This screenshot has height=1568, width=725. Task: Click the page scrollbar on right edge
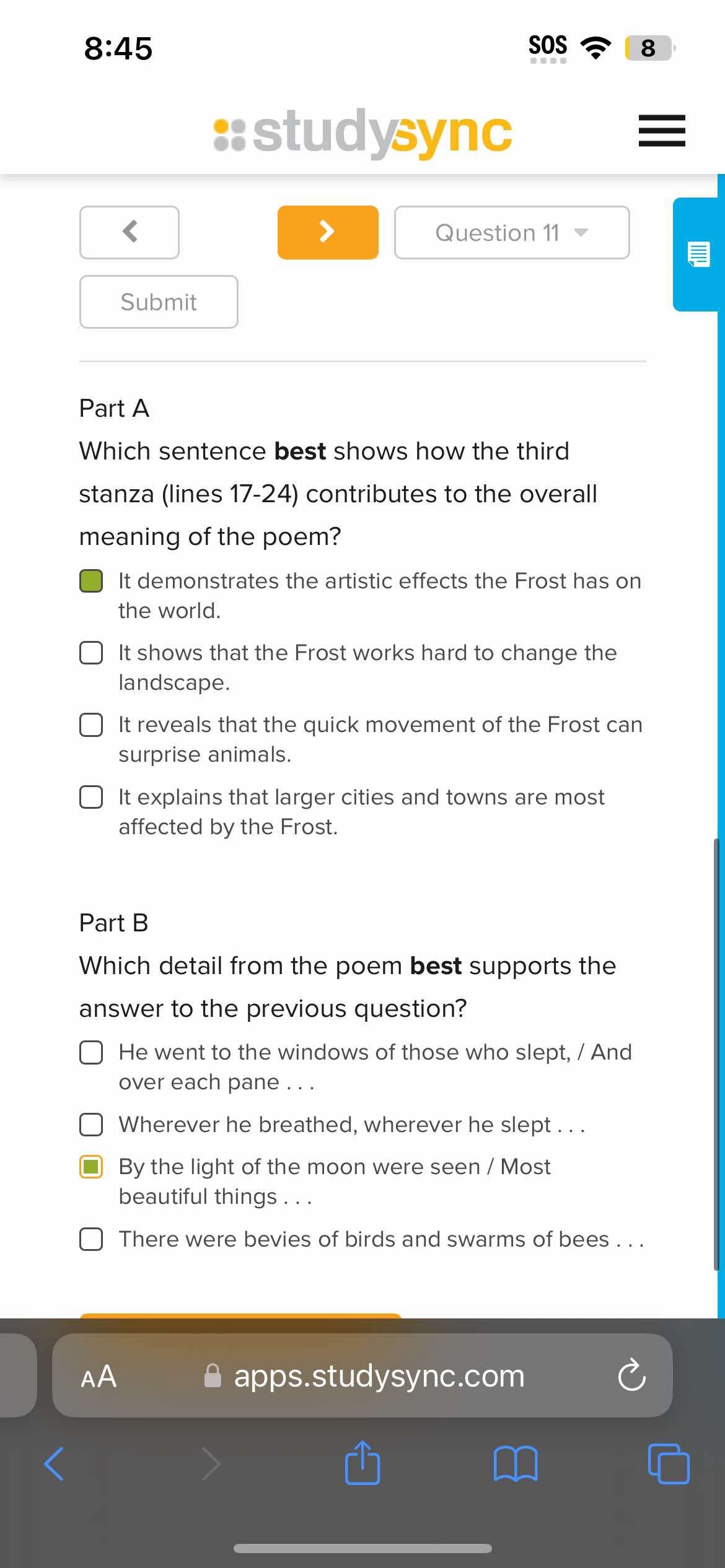click(x=716, y=1053)
